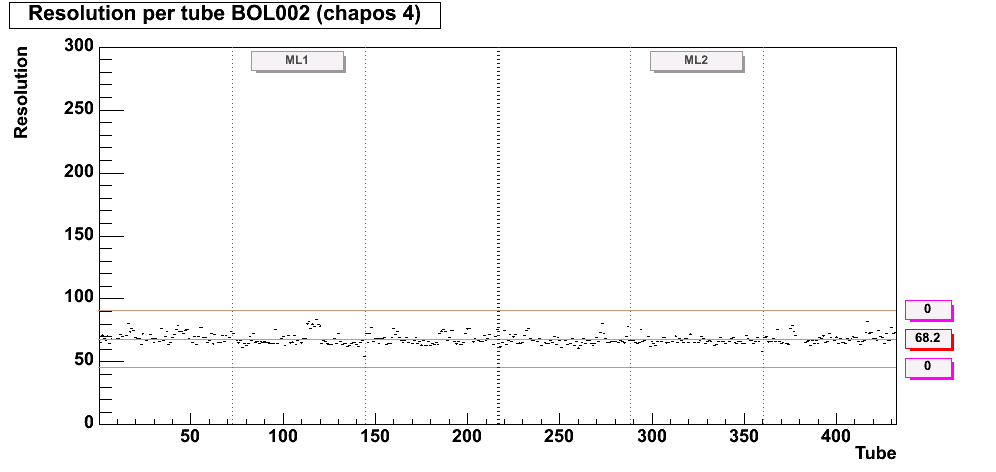Click the 'Resolution' y-axis title
The height and width of the screenshot is (472, 996).
click(22, 93)
